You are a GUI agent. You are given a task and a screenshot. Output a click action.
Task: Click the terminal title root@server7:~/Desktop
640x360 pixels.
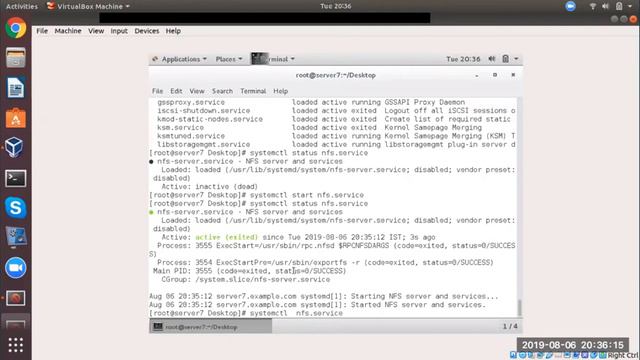pyautogui.click(x=336, y=75)
